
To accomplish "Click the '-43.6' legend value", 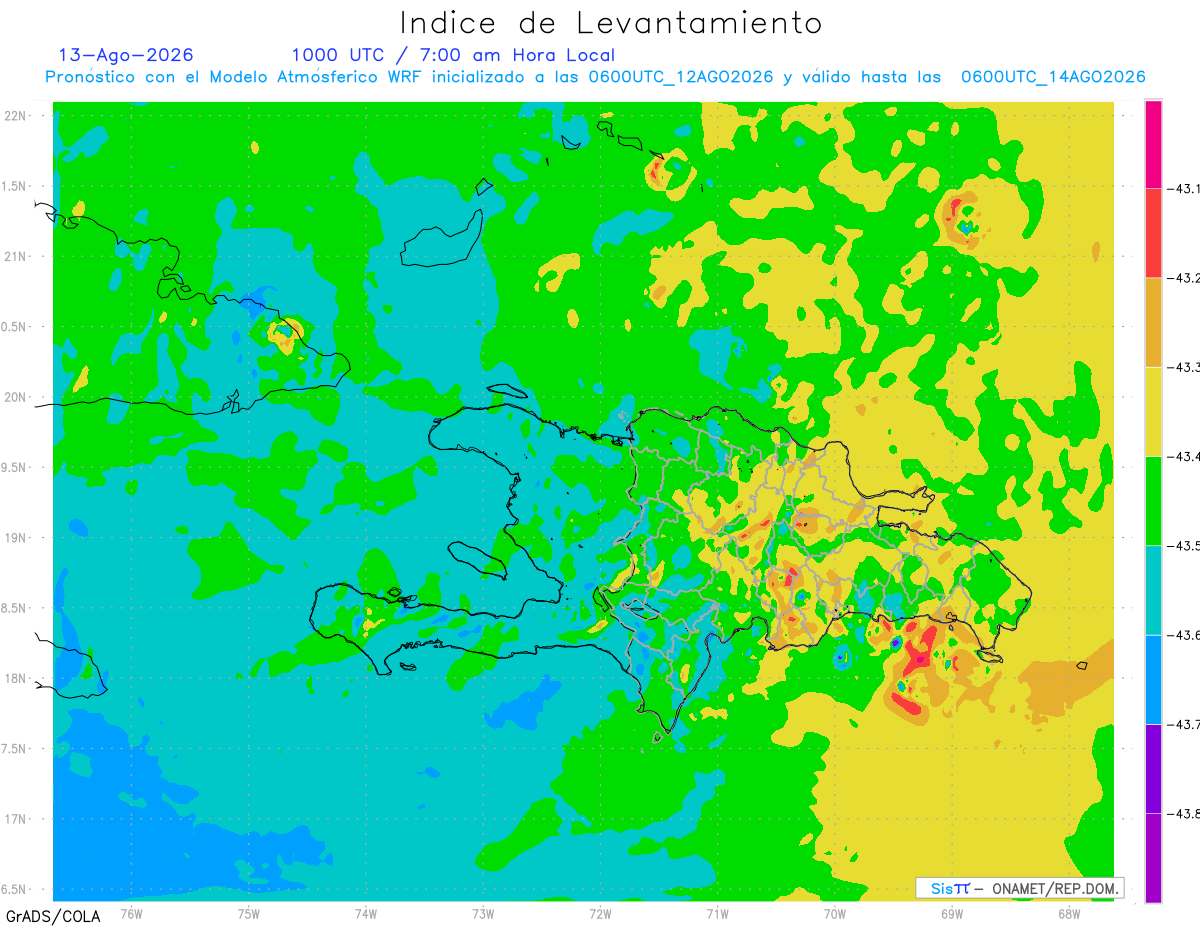I will tap(1184, 635).
